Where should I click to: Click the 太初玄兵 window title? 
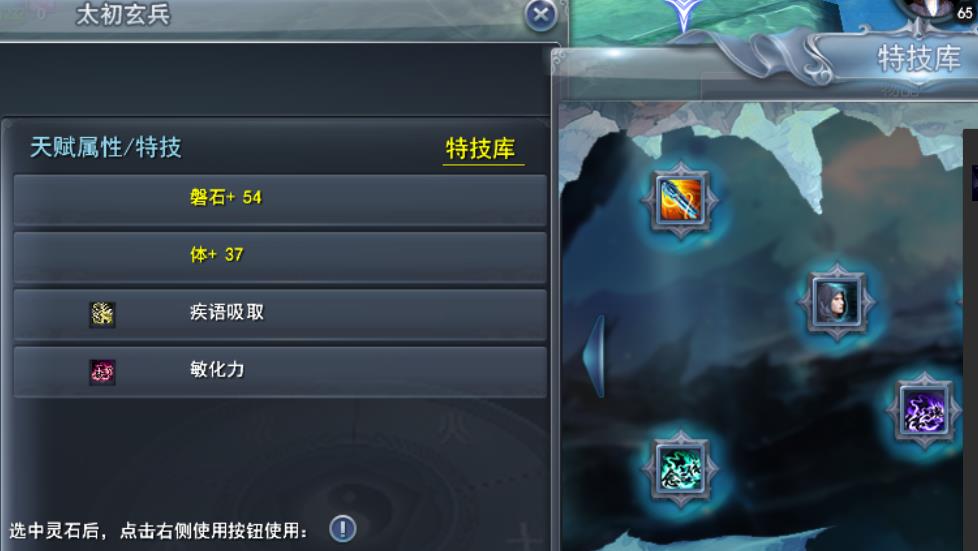123,14
